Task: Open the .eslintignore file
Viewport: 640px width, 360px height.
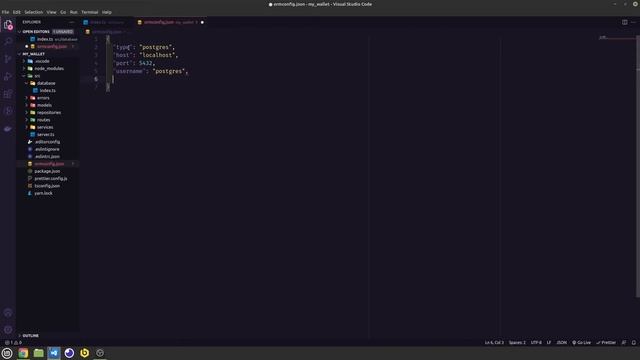Action: pyautogui.click(x=47, y=149)
